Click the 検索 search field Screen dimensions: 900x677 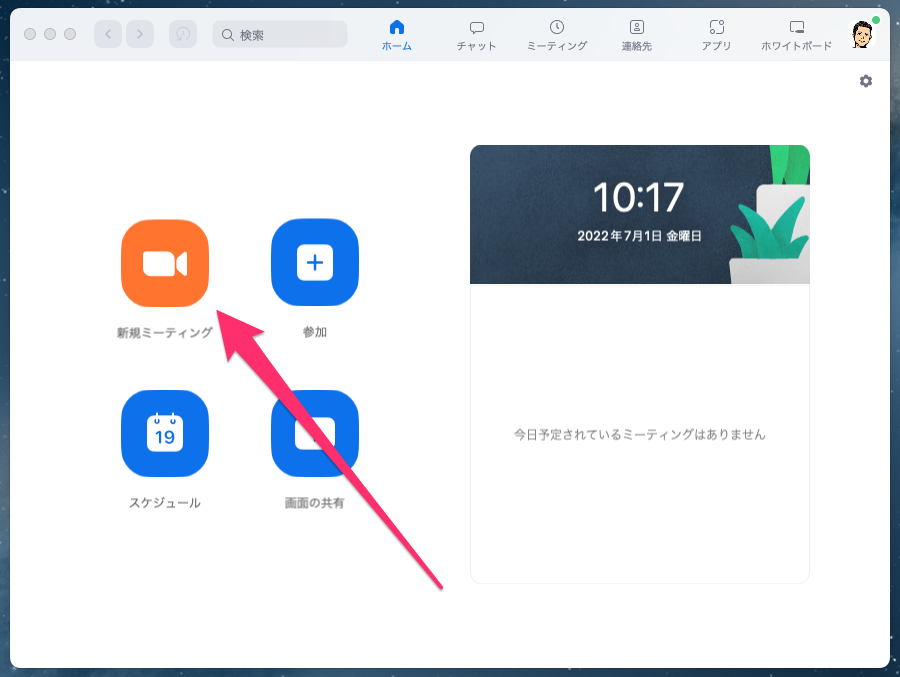280,34
